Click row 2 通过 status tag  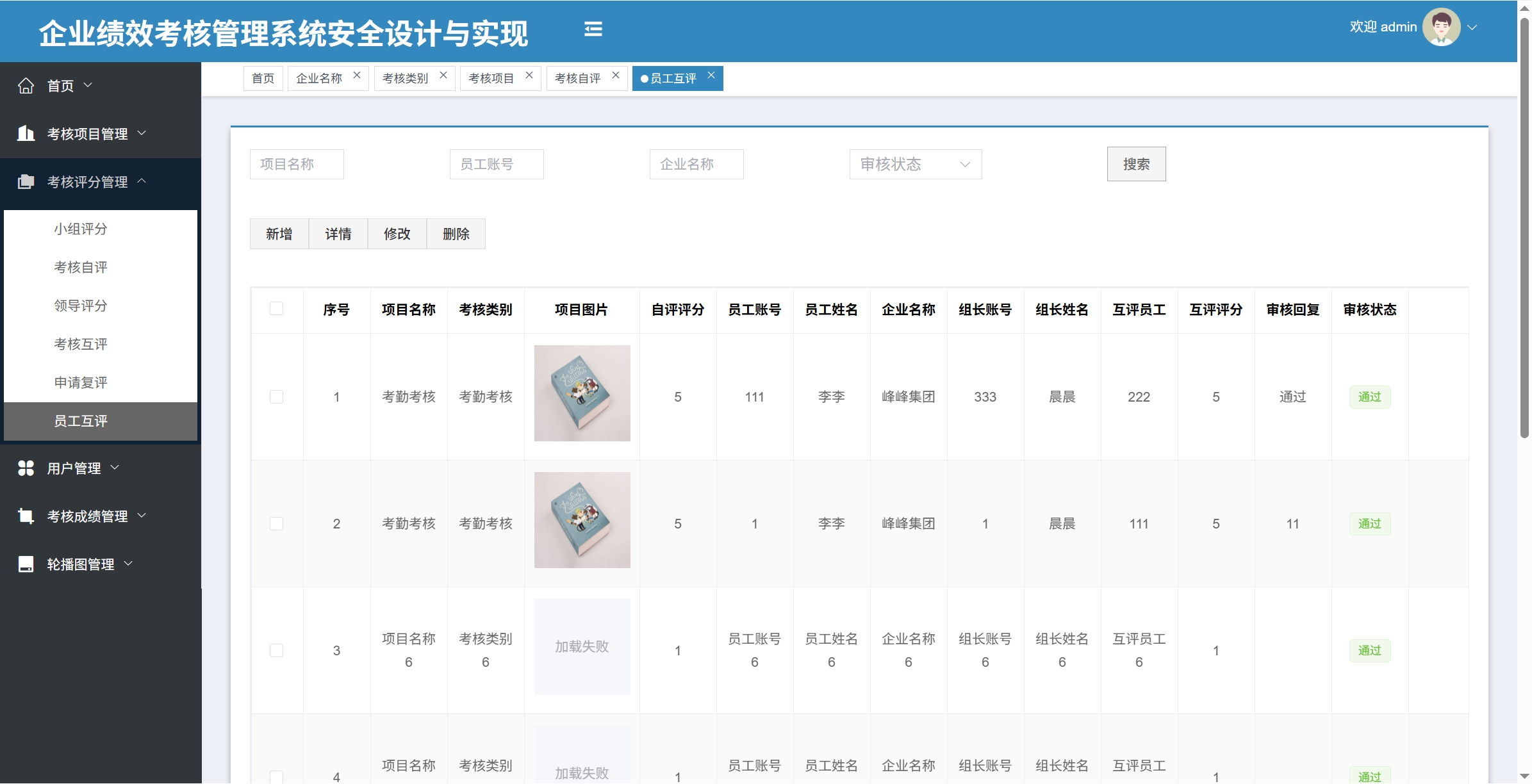tap(1370, 524)
